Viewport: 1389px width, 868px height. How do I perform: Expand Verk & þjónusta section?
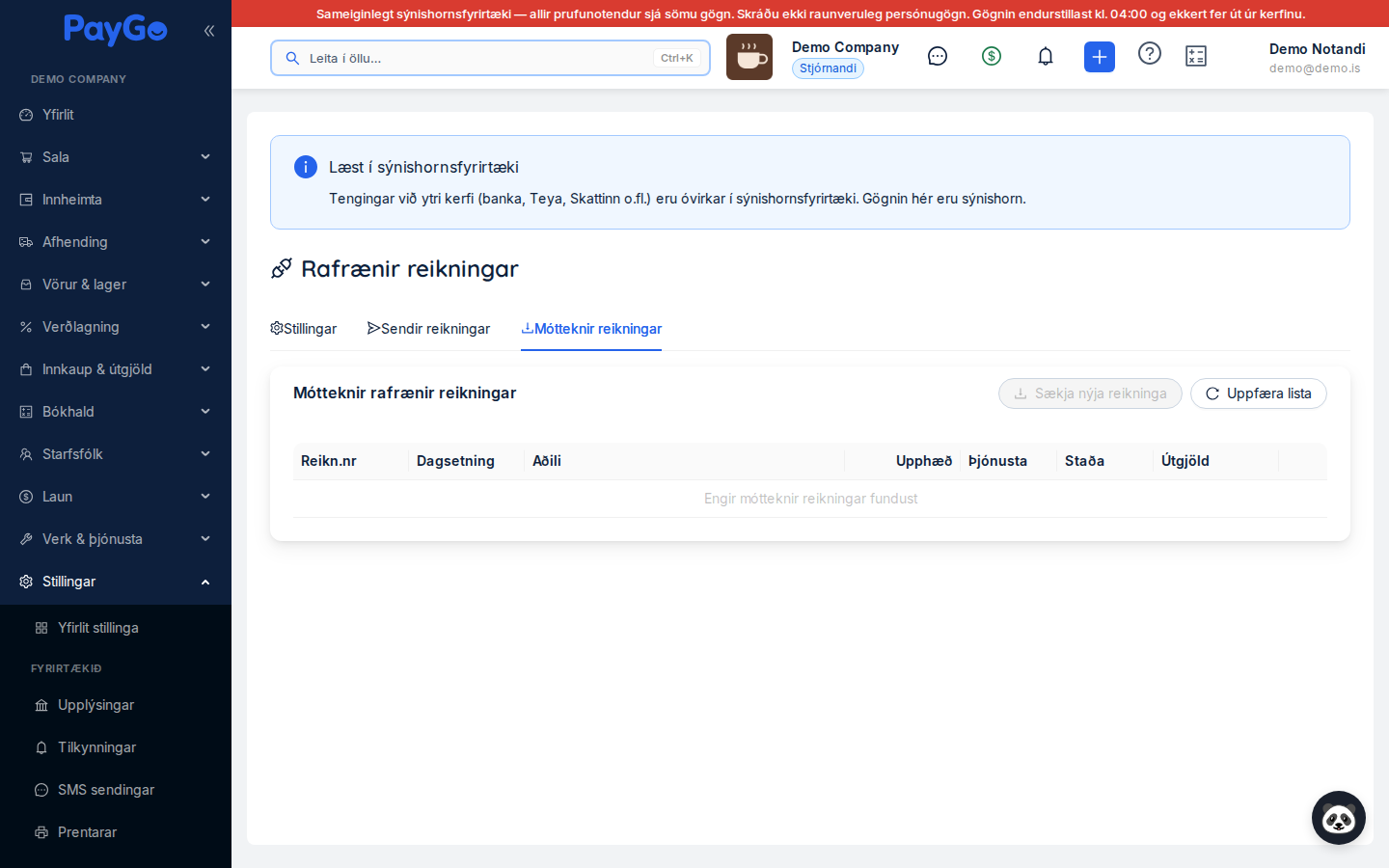(x=116, y=539)
